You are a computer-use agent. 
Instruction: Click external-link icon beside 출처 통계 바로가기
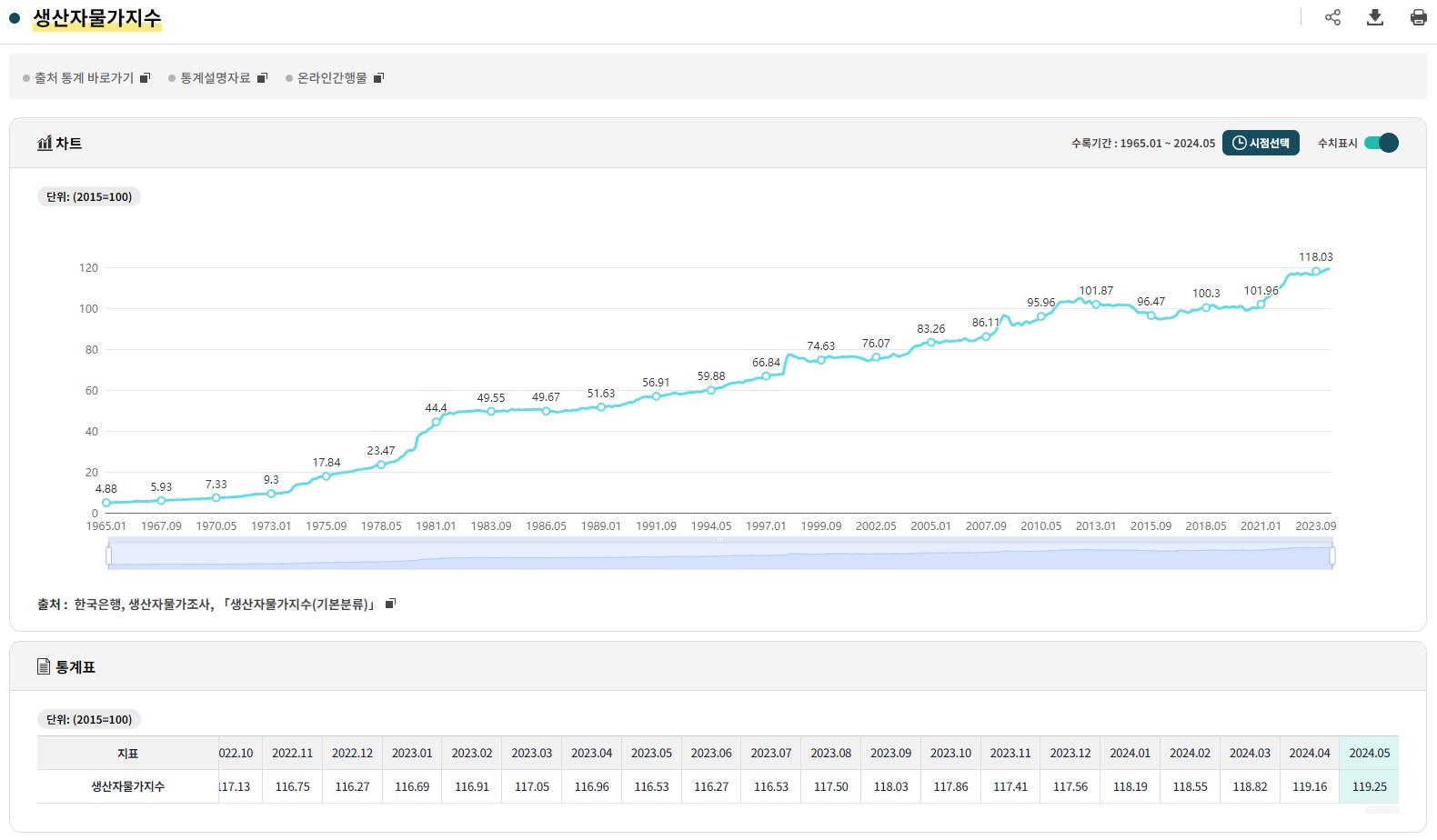[145, 78]
